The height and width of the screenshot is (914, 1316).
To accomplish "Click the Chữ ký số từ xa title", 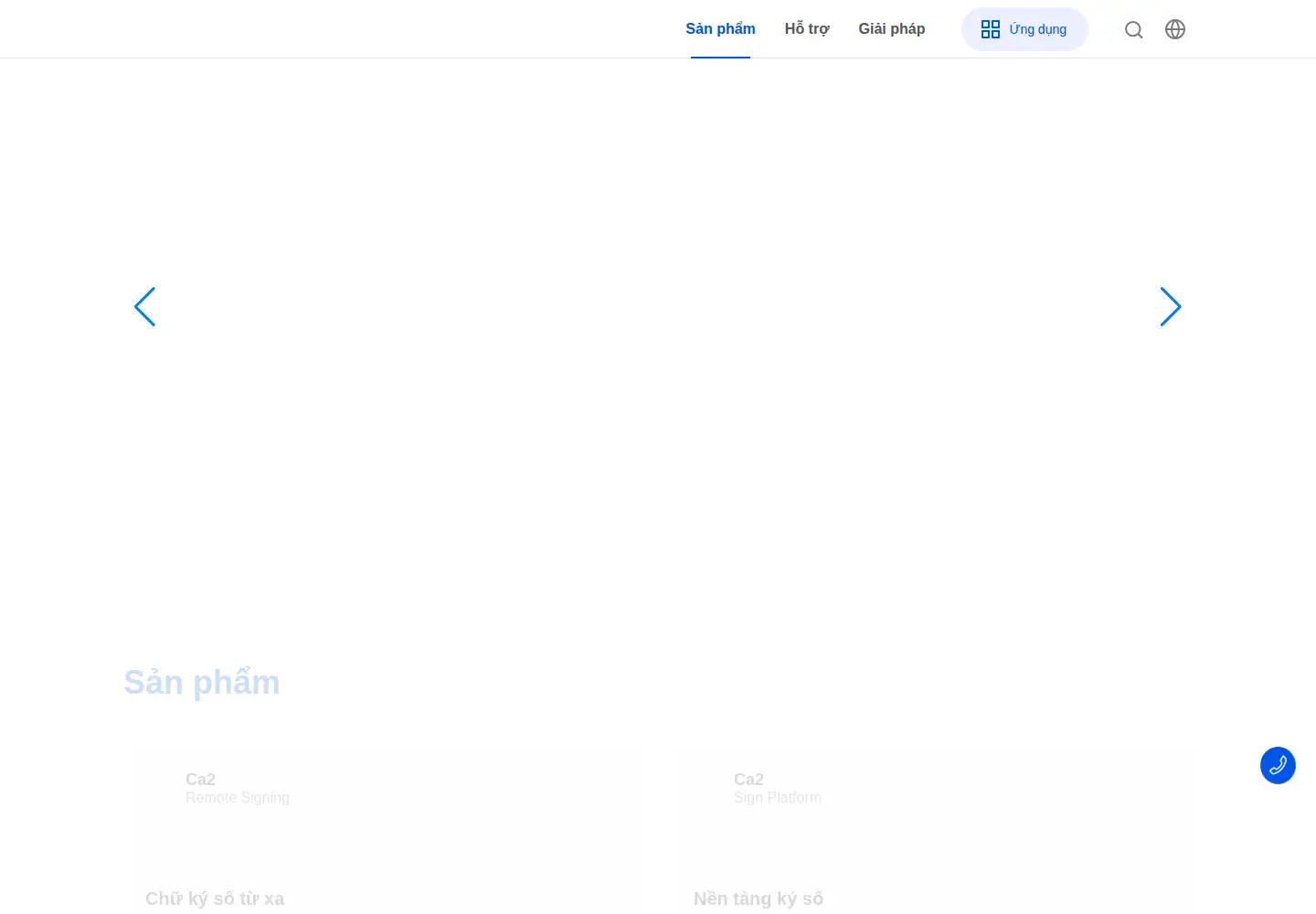I will click(x=215, y=898).
